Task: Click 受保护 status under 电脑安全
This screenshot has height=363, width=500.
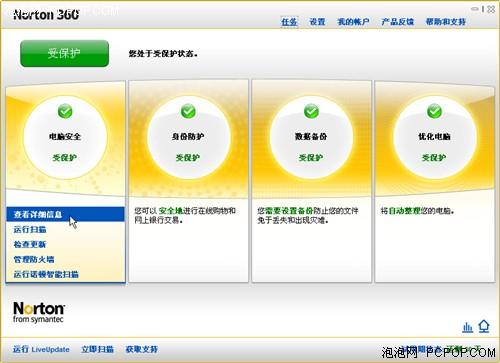Action: (x=65, y=158)
